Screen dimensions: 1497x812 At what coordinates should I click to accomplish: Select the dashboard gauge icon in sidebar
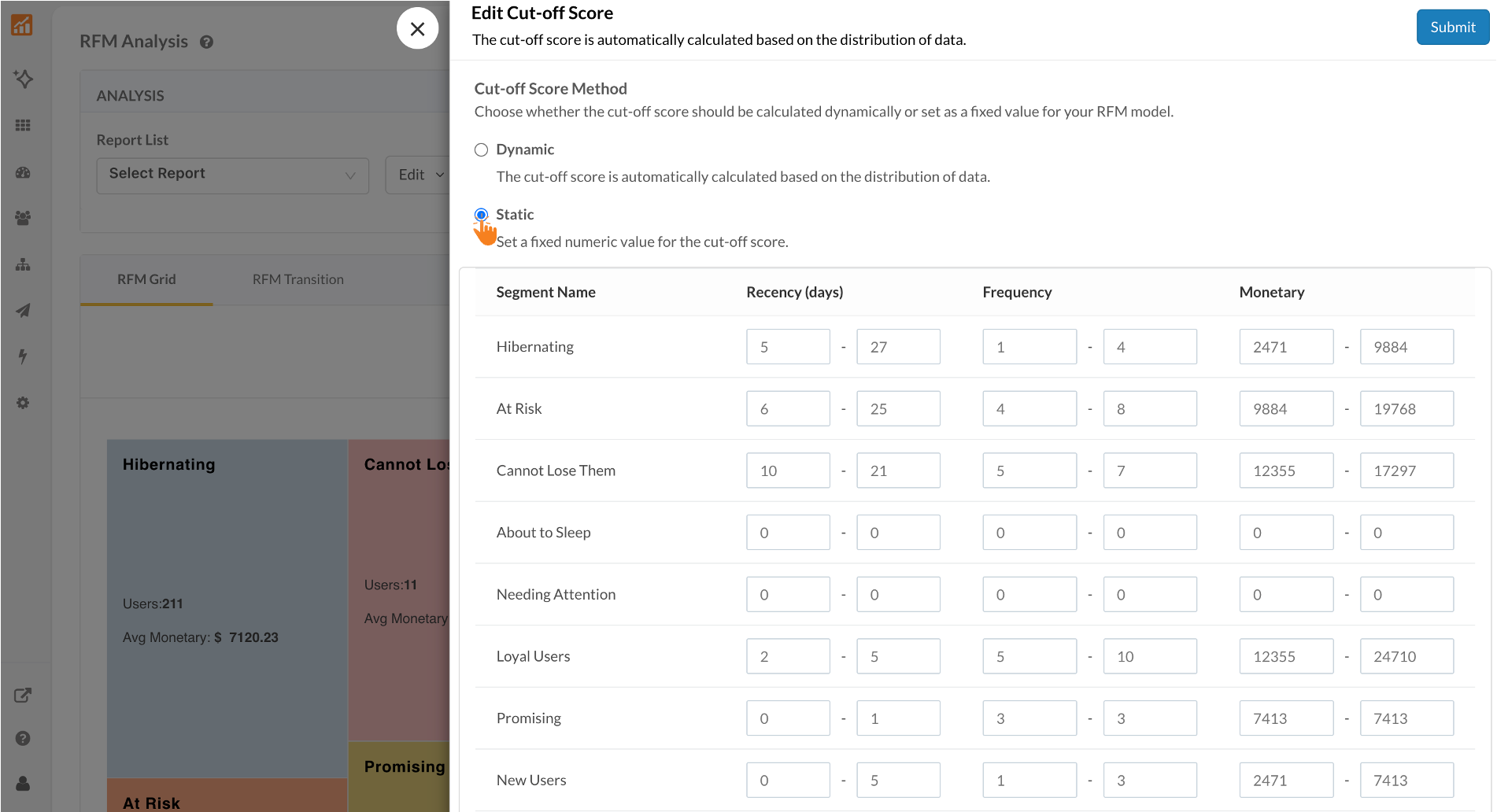[24, 172]
